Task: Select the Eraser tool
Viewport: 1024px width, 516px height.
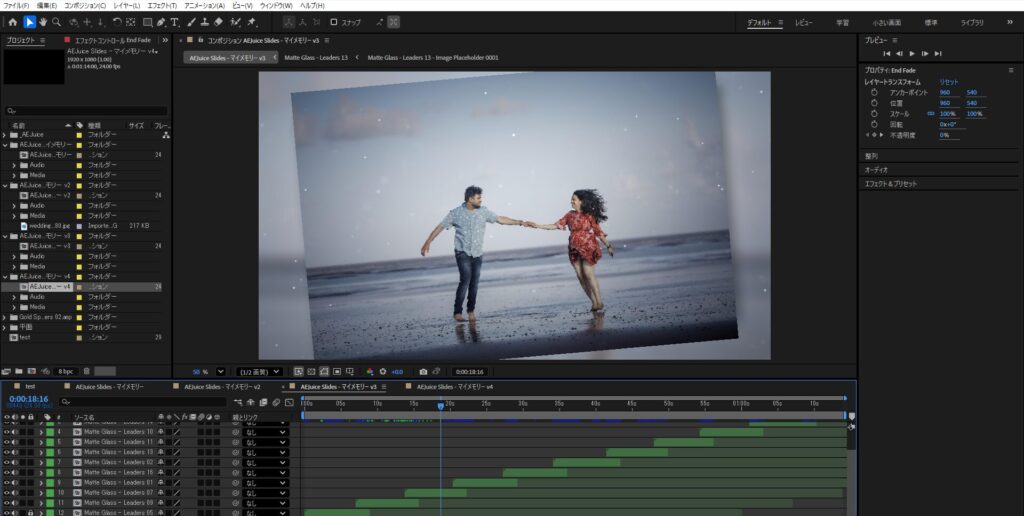Action: (219, 22)
